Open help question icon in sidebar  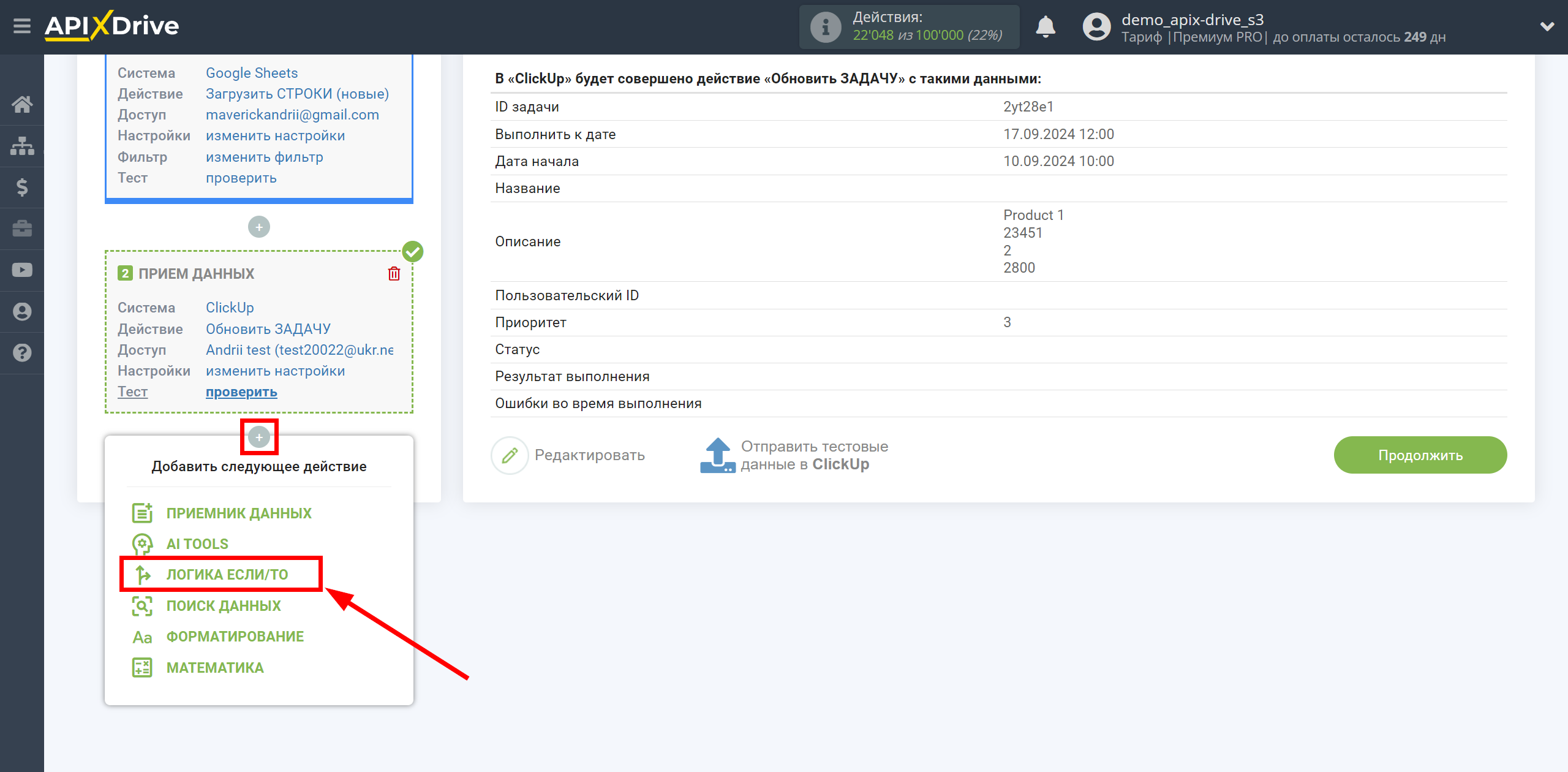(22, 353)
